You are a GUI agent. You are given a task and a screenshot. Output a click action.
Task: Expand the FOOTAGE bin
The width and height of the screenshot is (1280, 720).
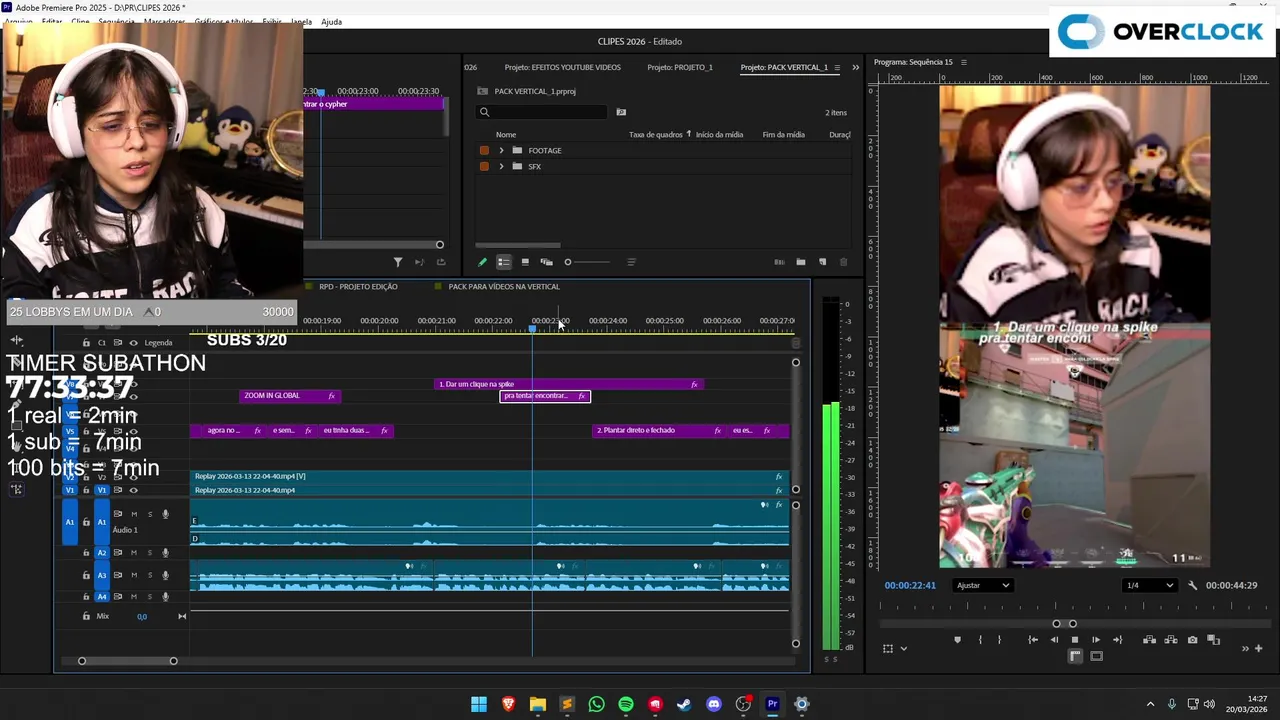point(501,151)
